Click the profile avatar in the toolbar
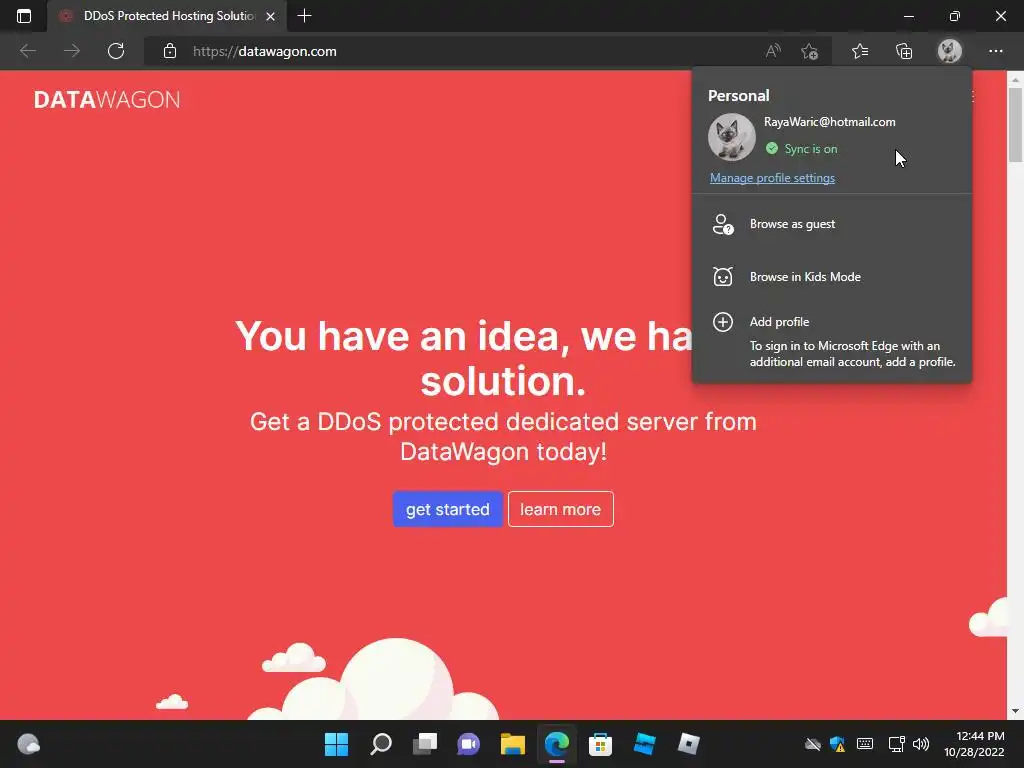Viewport: 1024px width, 768px height. coord(950,51)
